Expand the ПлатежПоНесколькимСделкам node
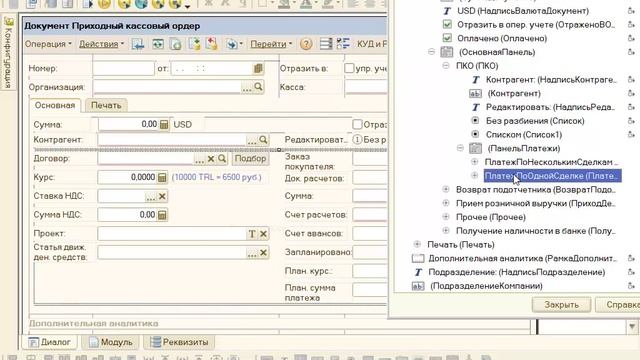Viewport: 640px width, 360px height. [x=474, y=162]
